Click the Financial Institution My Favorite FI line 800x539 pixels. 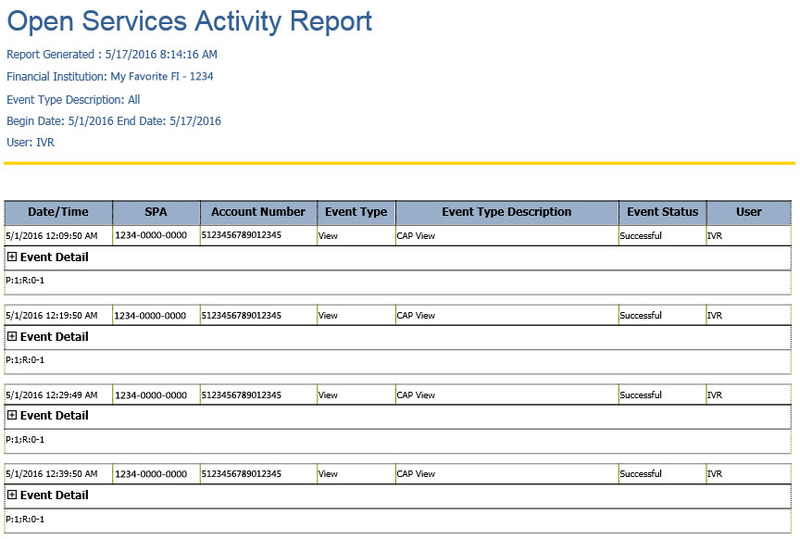110,76
